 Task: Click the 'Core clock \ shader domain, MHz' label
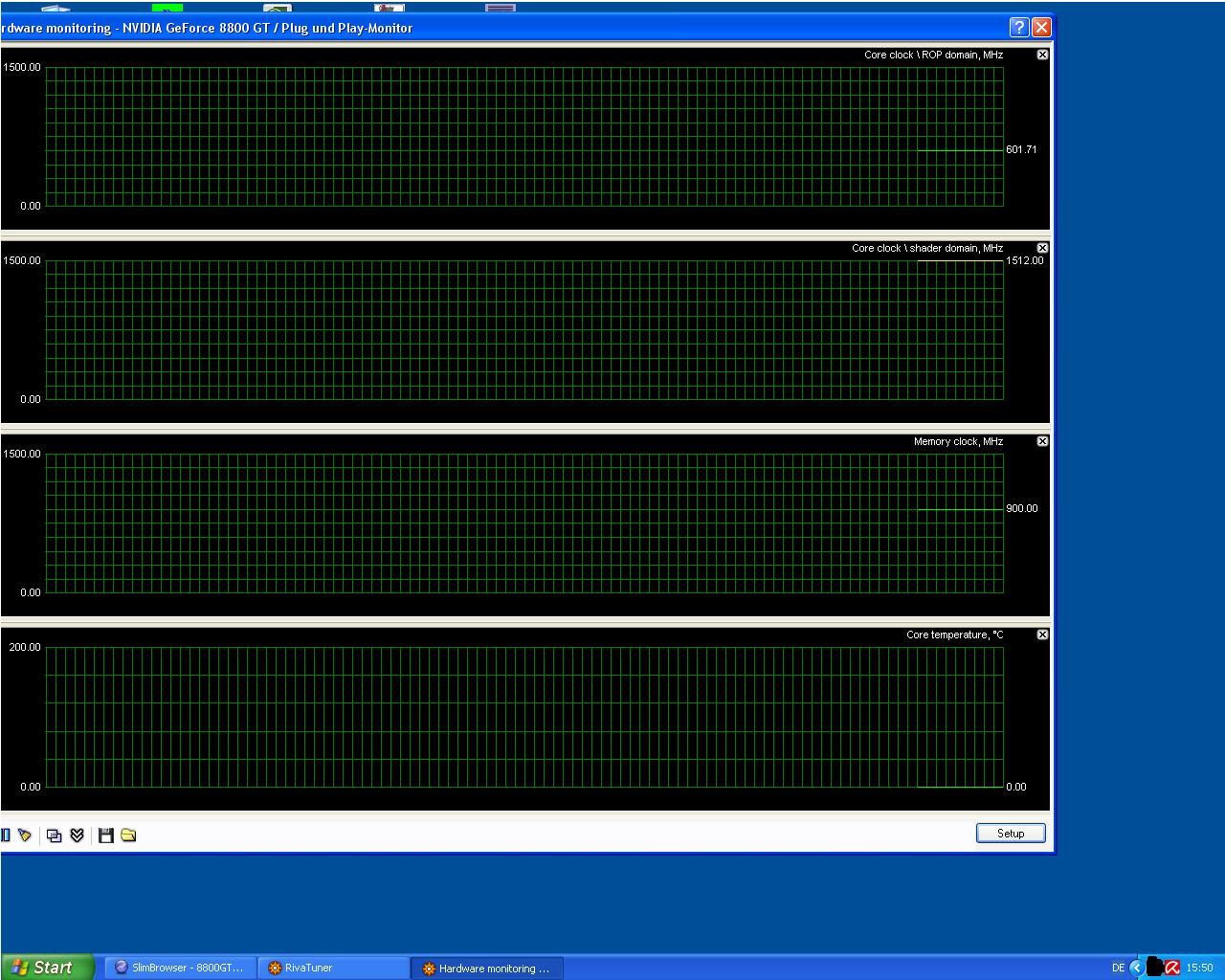[927, 248]
